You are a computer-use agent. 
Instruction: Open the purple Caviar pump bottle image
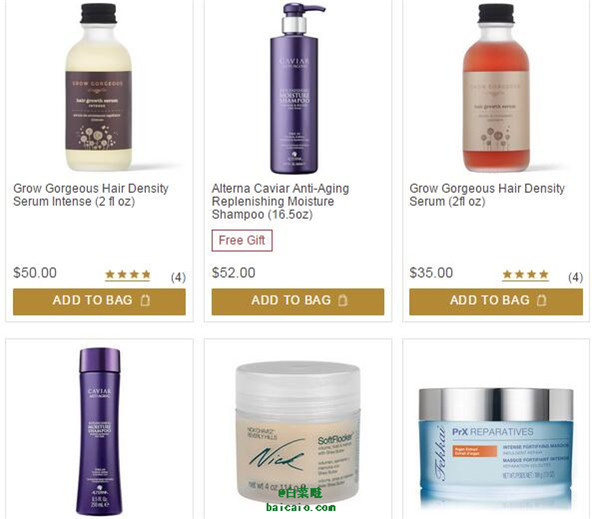(295, 88)
